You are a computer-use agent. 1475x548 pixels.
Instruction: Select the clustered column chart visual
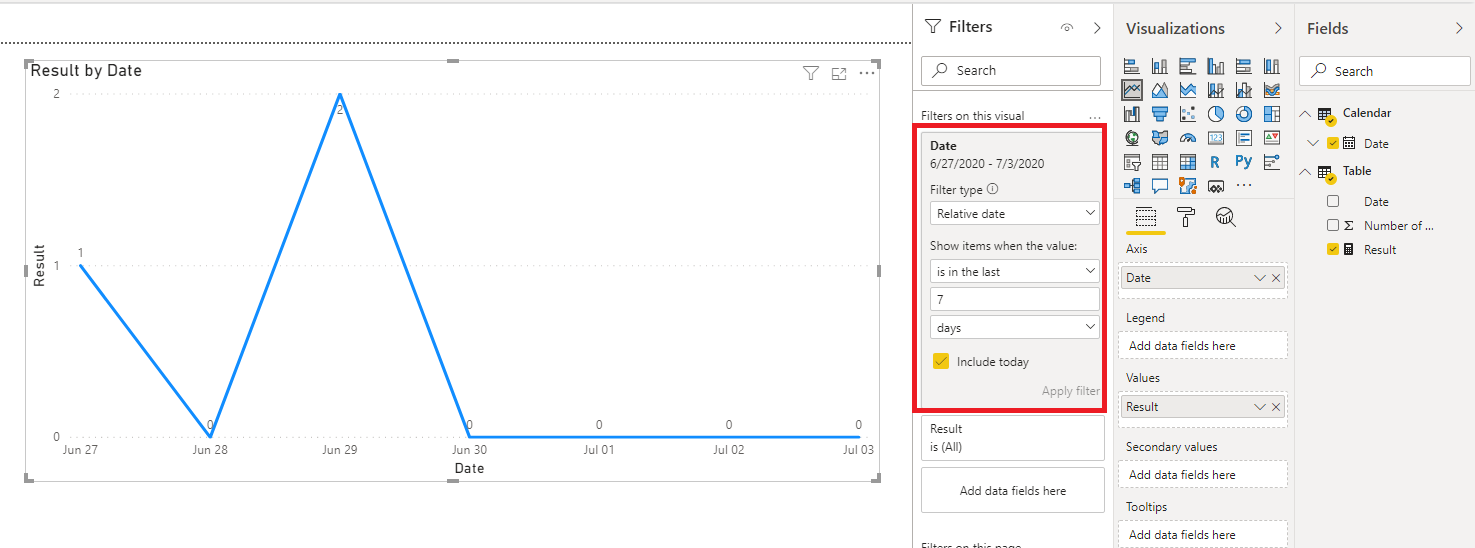[x=1216, y=66]
